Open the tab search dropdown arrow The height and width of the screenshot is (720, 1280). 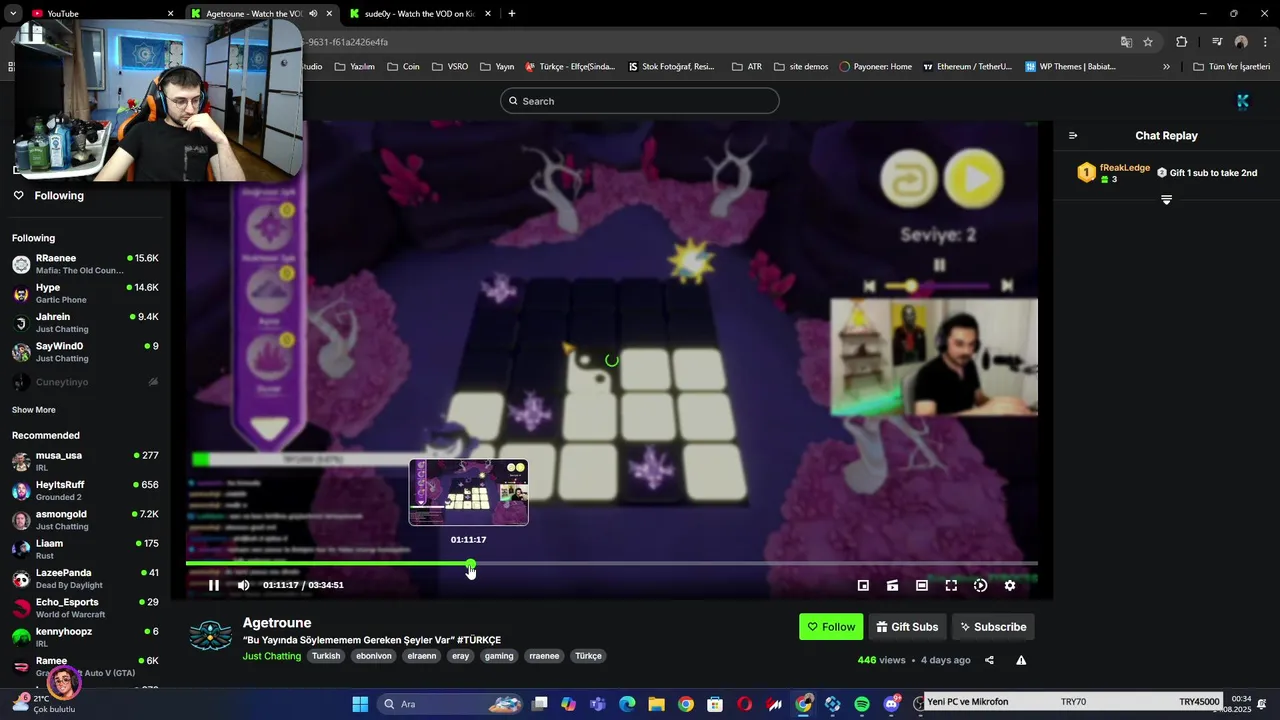12,13
